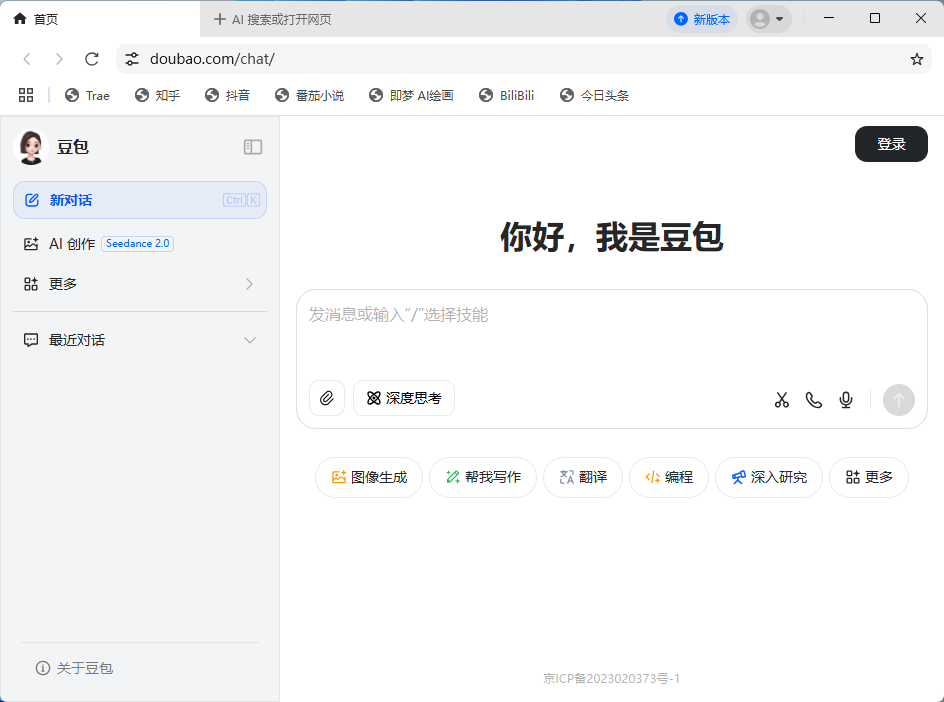
Task: Select the 编程 skill
Action: 669,477
